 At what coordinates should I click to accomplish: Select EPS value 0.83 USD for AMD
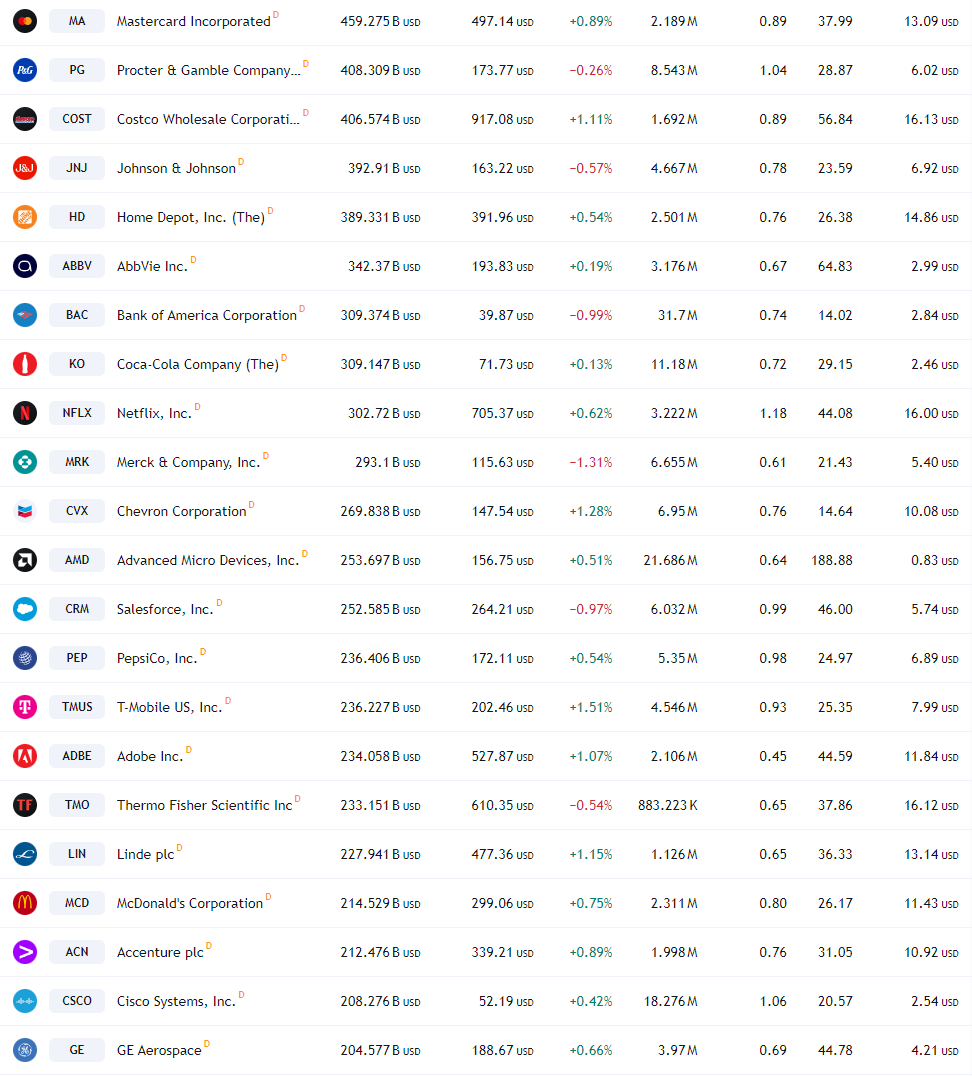[x=935, y=561]
